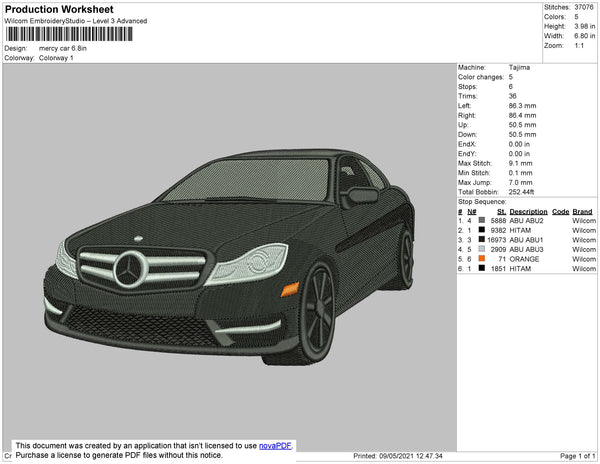The height and width of the screenshot is (464, 600).
Task: Click stitch count '9382' in row 2
Action: pos(498,230)
